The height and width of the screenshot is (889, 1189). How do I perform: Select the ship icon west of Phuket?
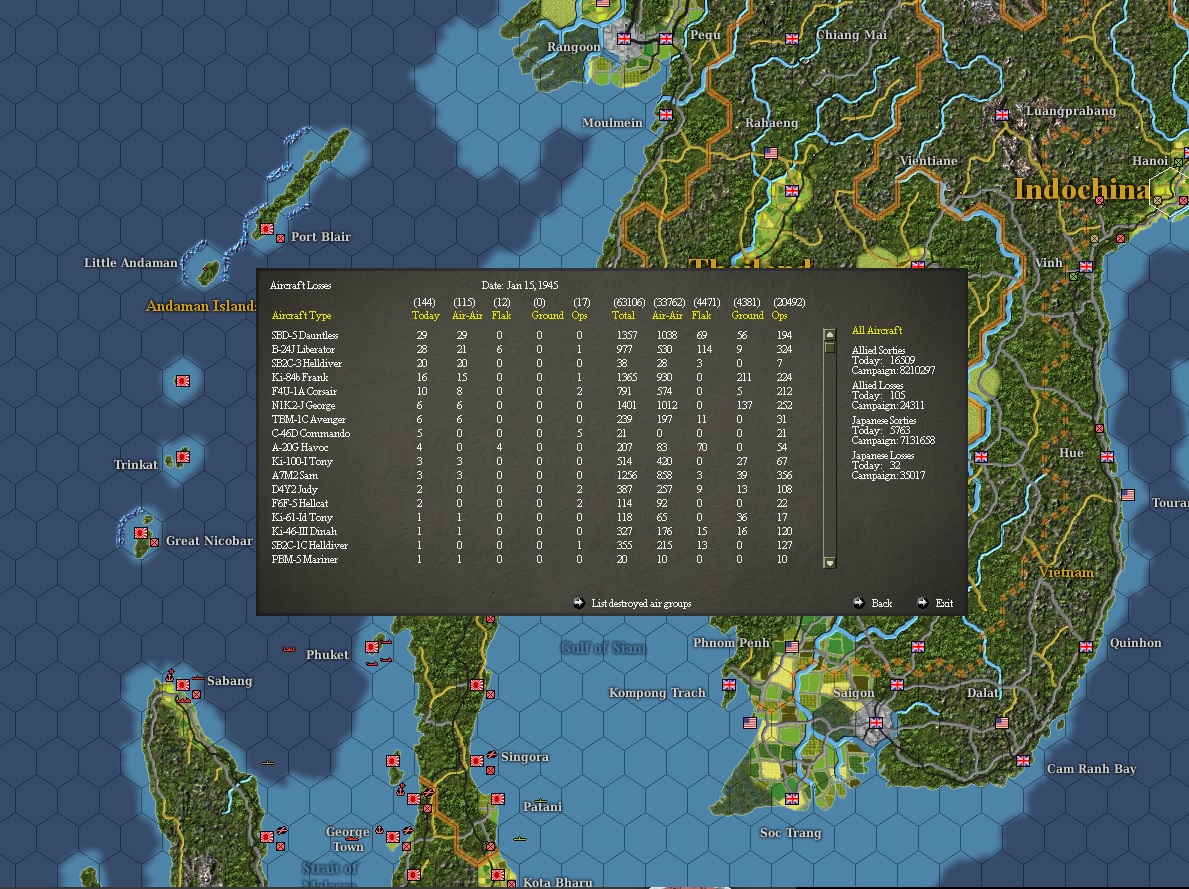288,649
